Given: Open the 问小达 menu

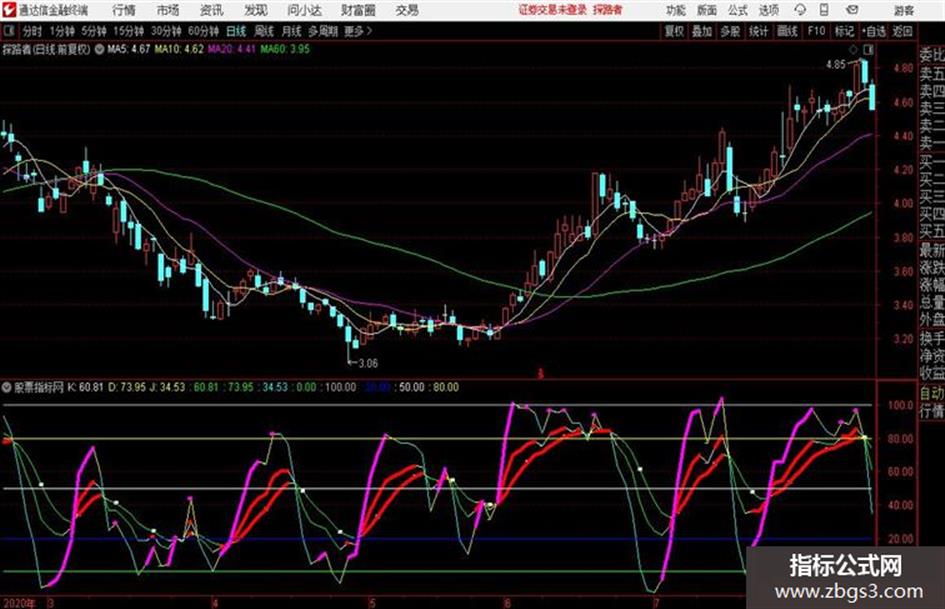Looking at the screenshot, I should (x=304, y=10).
